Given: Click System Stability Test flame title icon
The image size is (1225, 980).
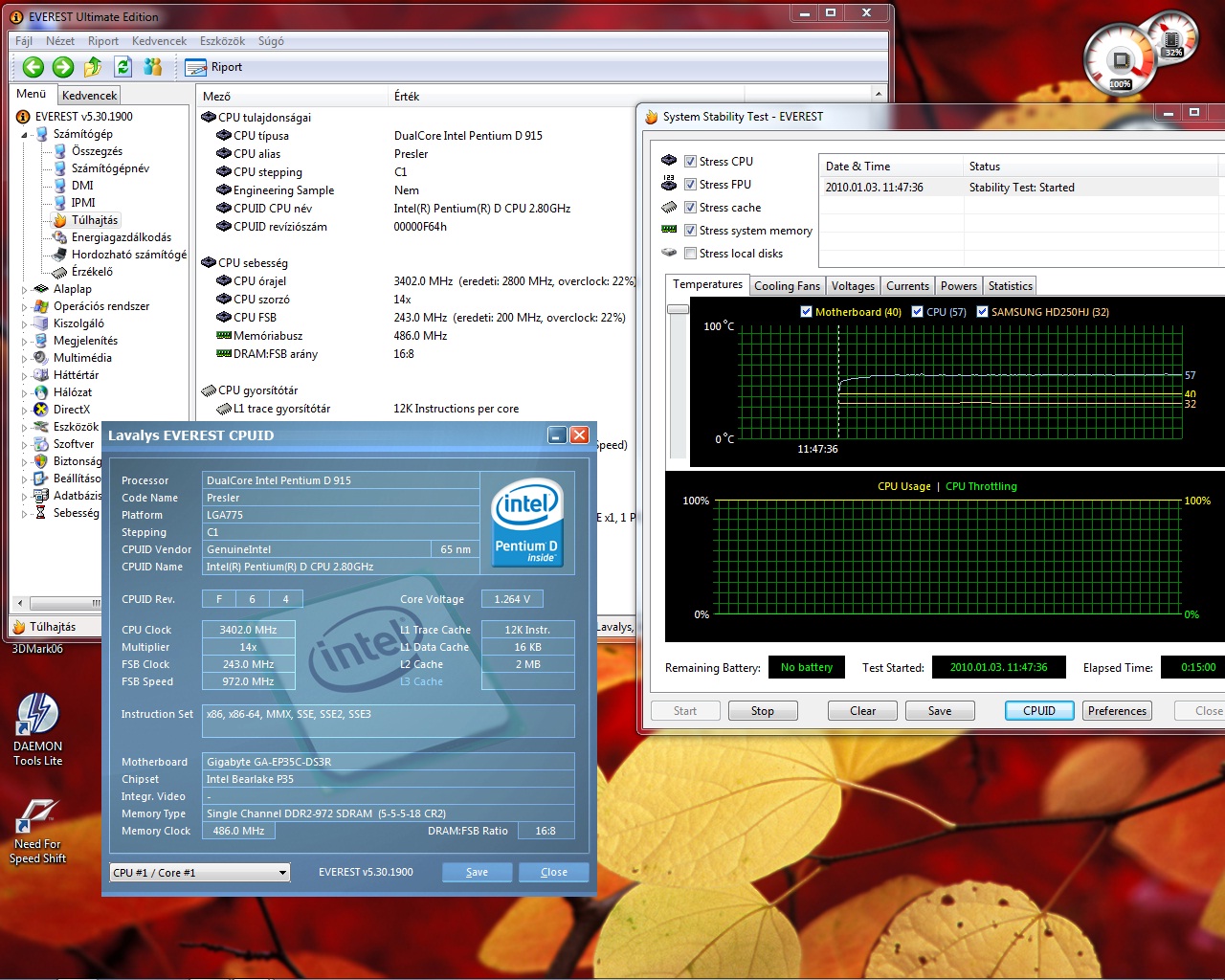Looking at the screenshot, I should 651,117.
